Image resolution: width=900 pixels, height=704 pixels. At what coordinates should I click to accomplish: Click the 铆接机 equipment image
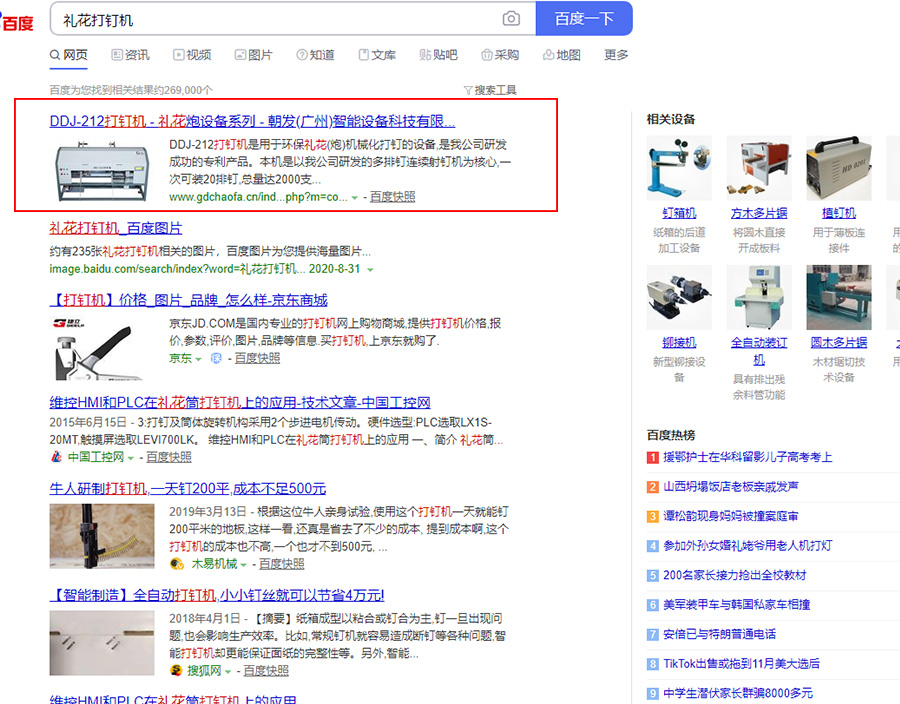[x=679, y=297]
